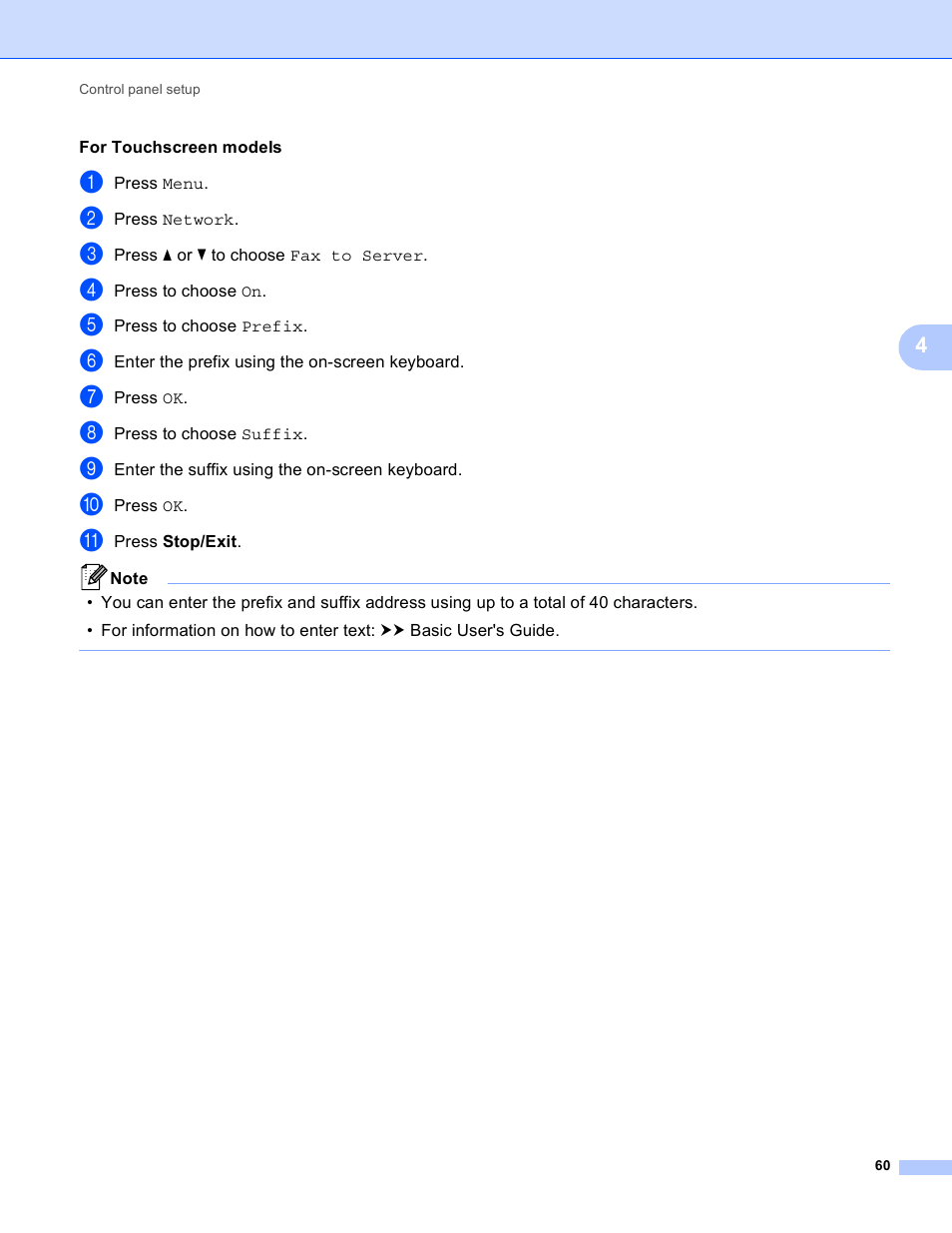Click the Basic User's Guide reference
Image resolution: width=952 pixels, height=1233 pixels.
(x=484, y=630)
